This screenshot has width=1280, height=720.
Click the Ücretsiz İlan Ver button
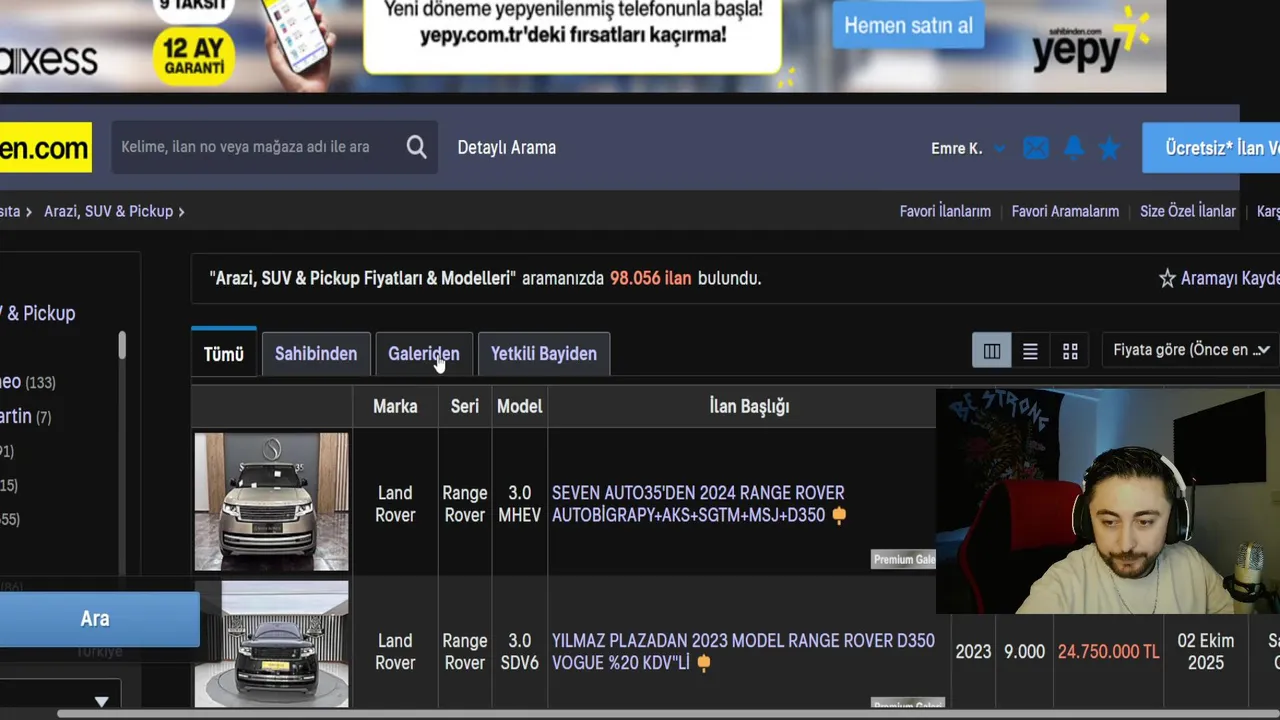(1211, 148)
